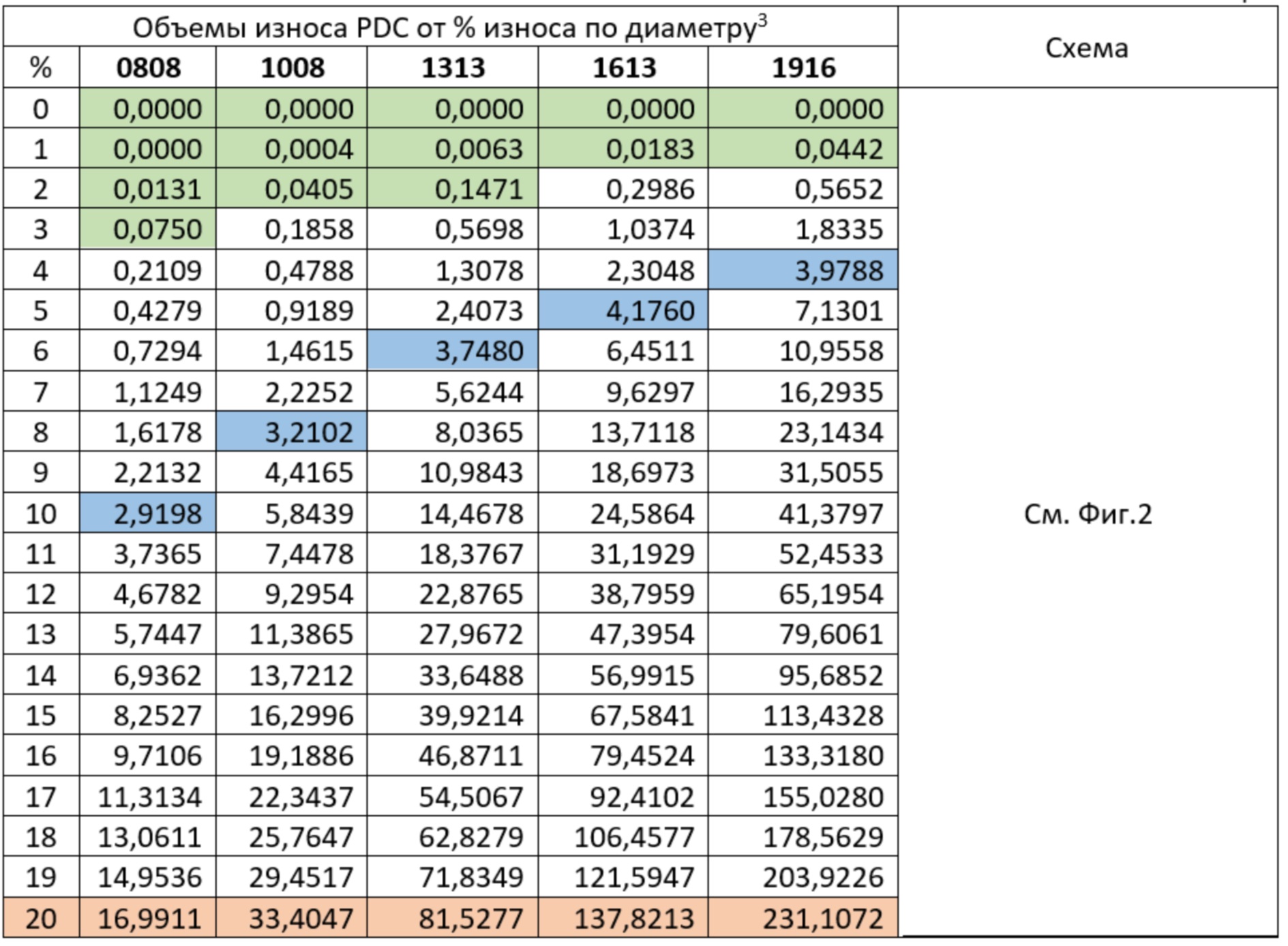1288x946 pixels.
Task: Click the orange cell 231,1072
Action: (x=803, y=918)
